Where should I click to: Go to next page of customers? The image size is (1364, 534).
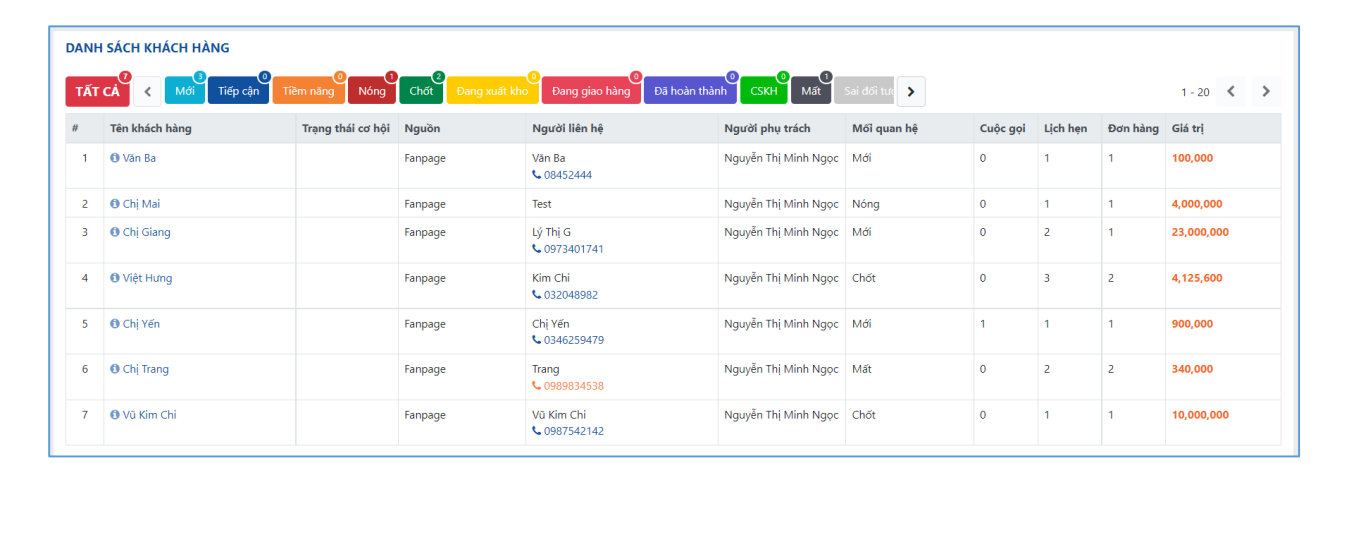[1266, 92]
